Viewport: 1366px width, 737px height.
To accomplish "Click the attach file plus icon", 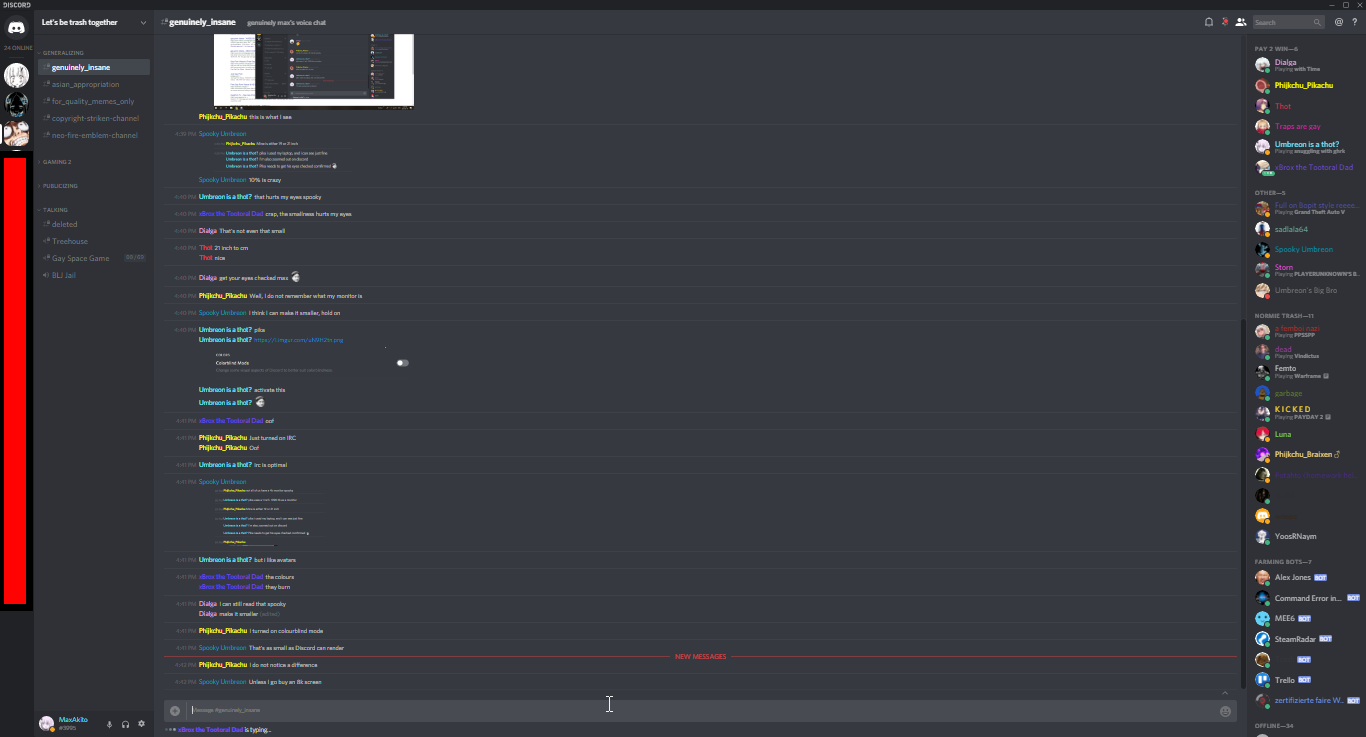I will [175, 711].
